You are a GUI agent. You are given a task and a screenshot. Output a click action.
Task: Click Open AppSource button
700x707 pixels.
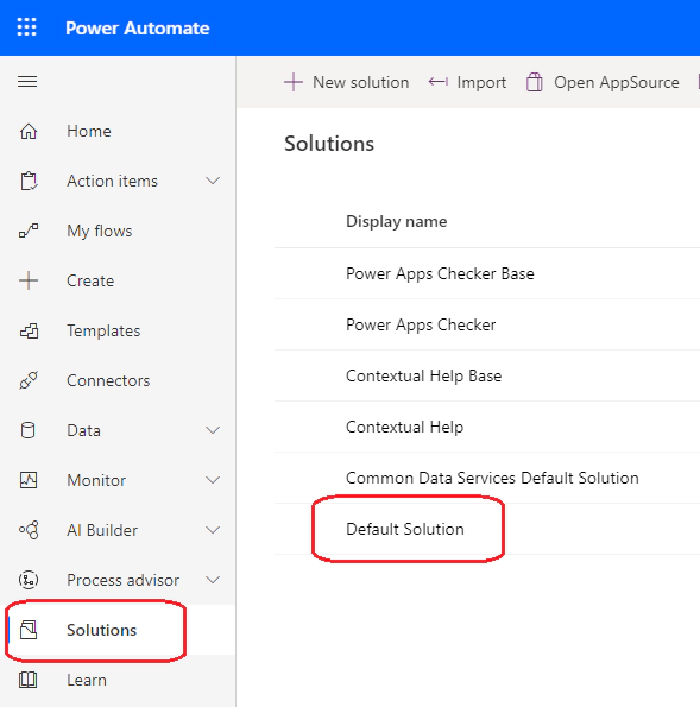(604, 83)
